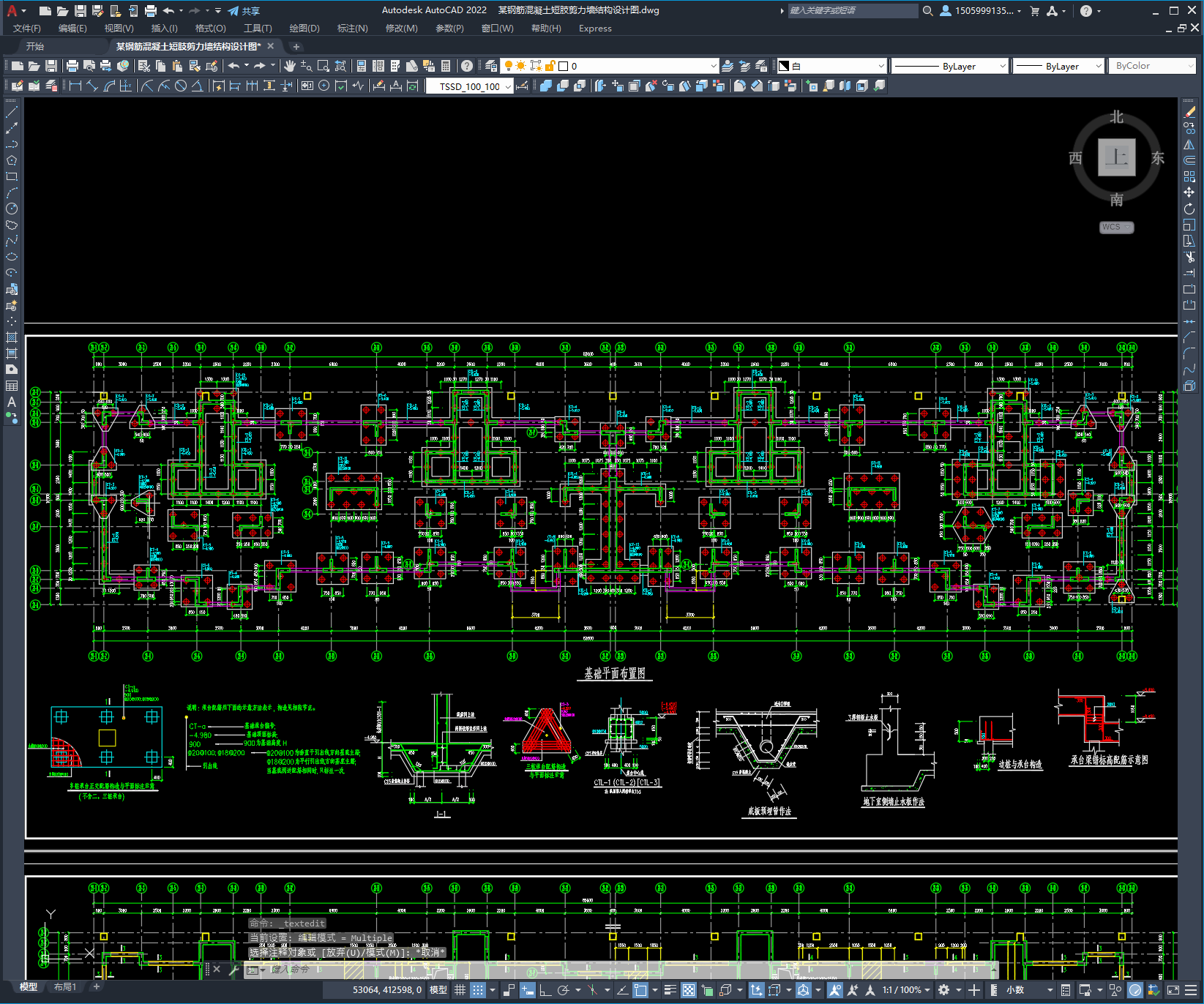The width and height of the screenshot is (1204, 1004).
Task: Switch to the 开始 tab
Action: [35, 46]
